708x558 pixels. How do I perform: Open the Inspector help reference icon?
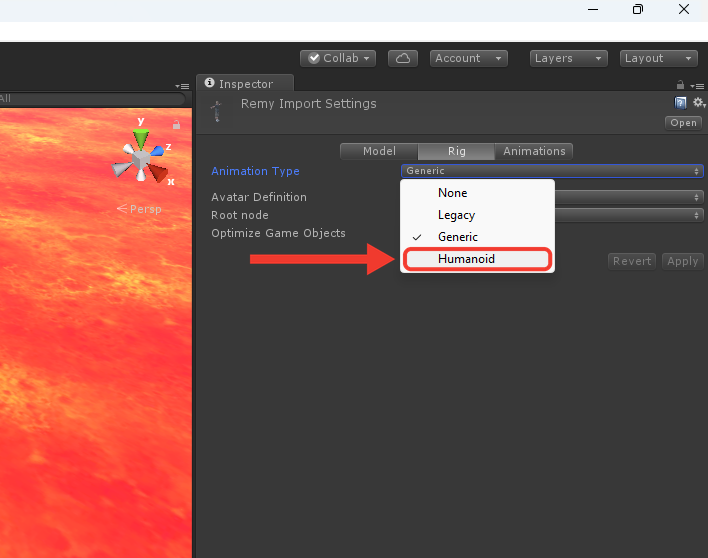point(680,103)
